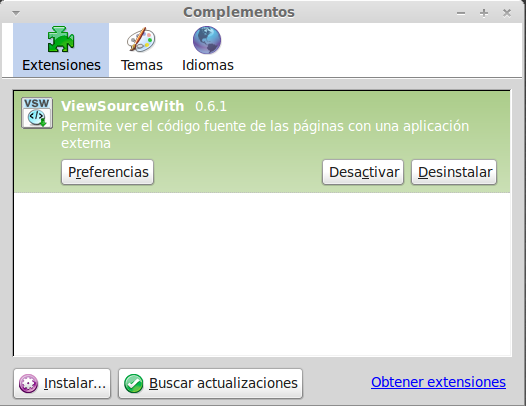
Task: Select the green puzzle piece Extensiones icon
Action: click(x=61, y=40)
